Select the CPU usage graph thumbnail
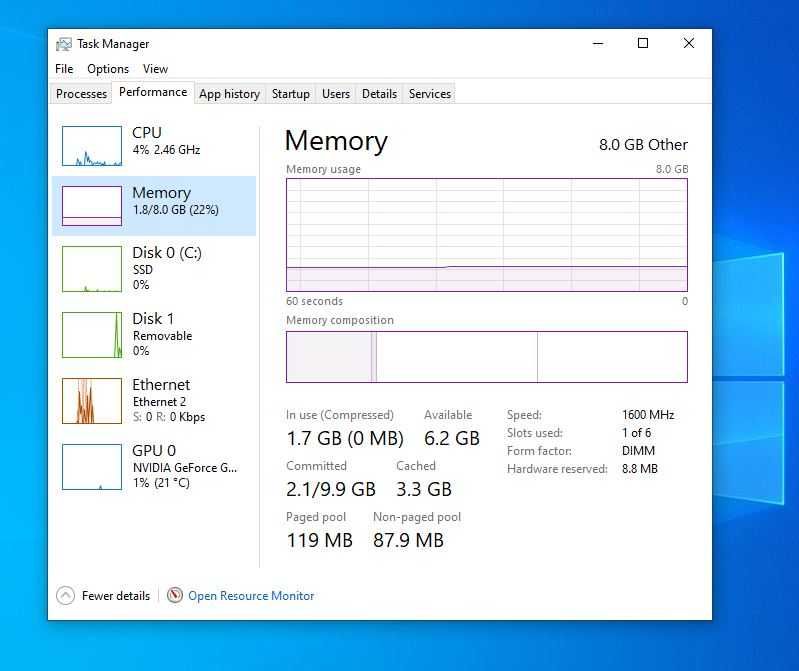 92,146
